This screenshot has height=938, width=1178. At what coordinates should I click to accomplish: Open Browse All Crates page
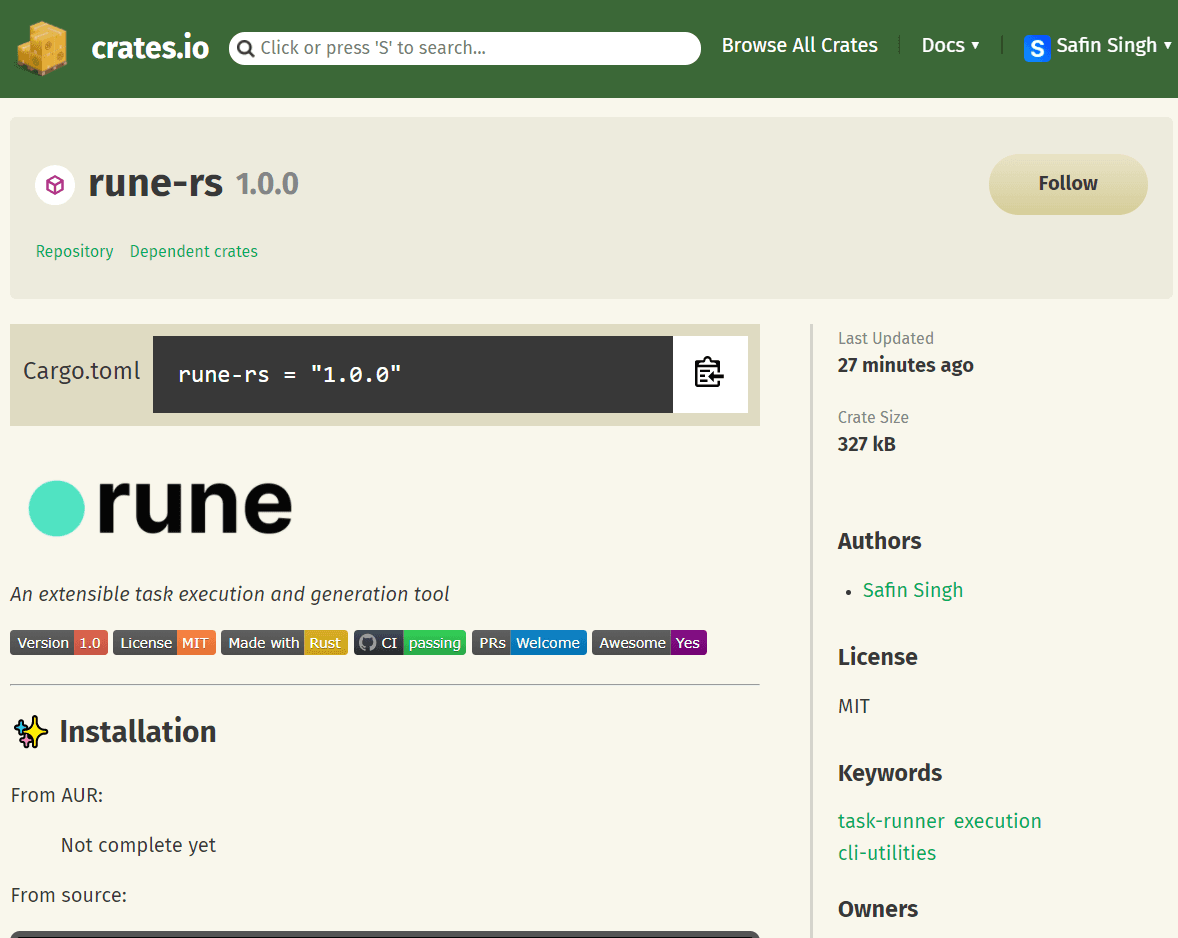click(799, 46)
